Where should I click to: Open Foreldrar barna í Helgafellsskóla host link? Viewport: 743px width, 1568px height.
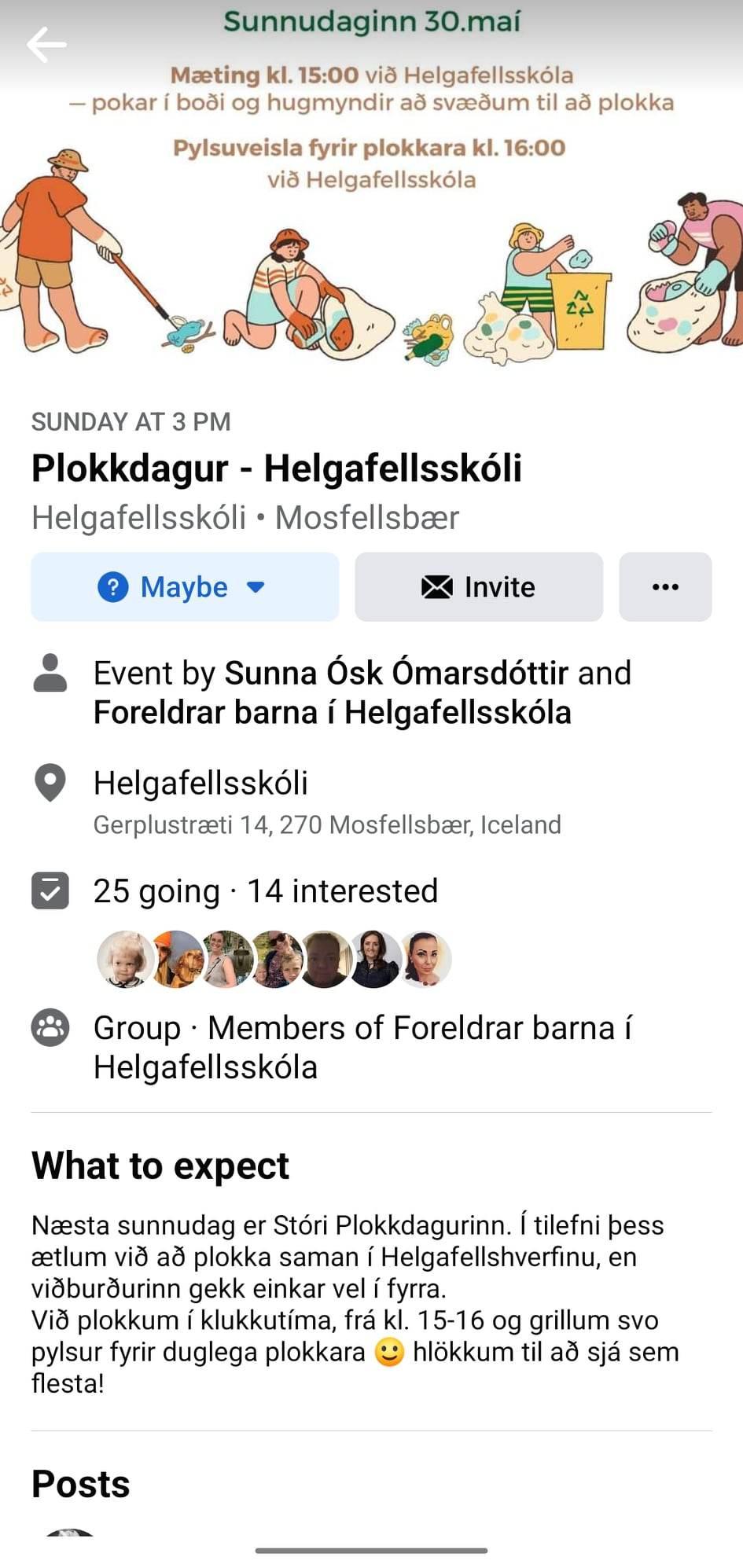tap(333, 712)
